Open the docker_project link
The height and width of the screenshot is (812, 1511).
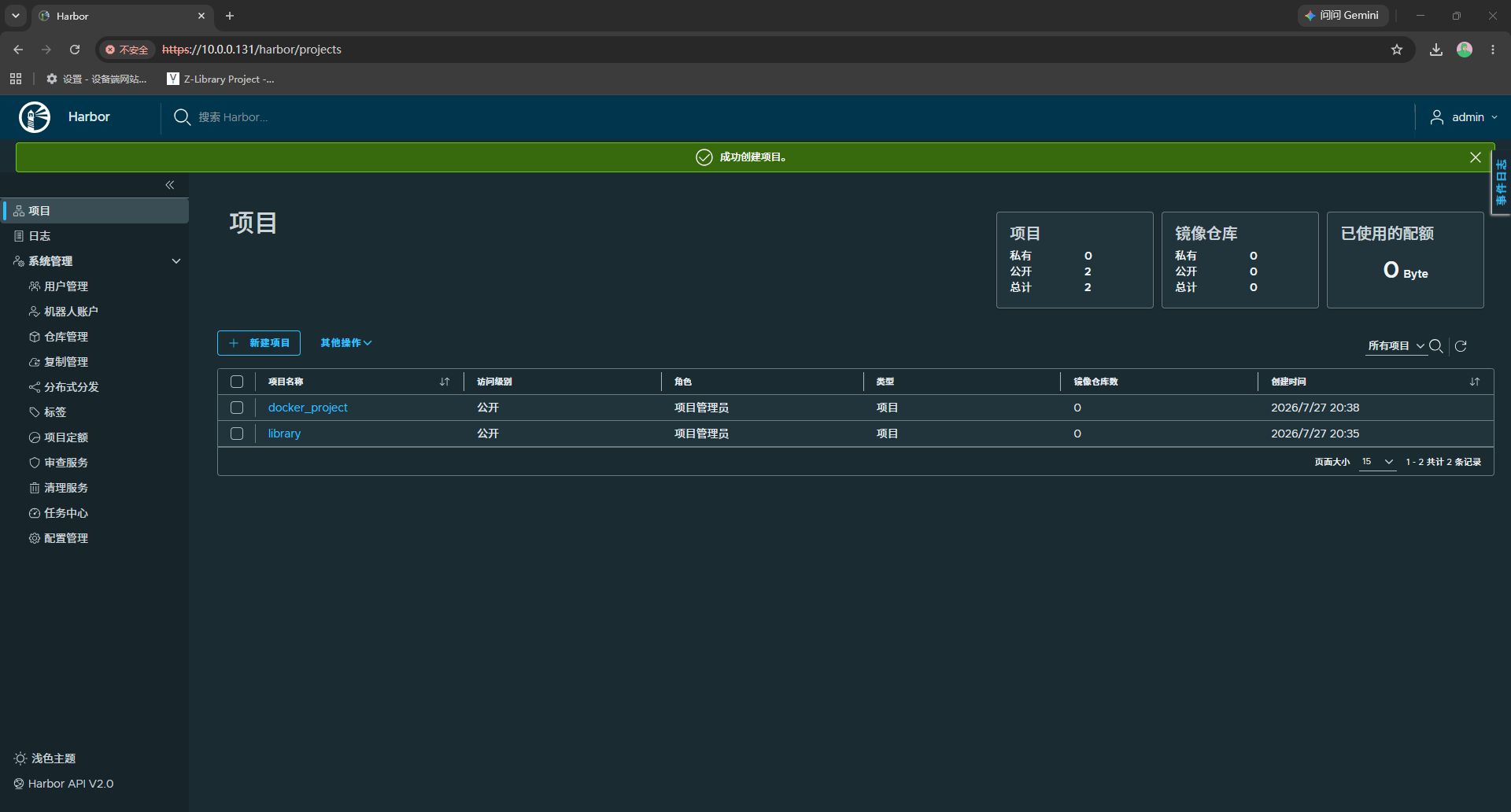308,408
